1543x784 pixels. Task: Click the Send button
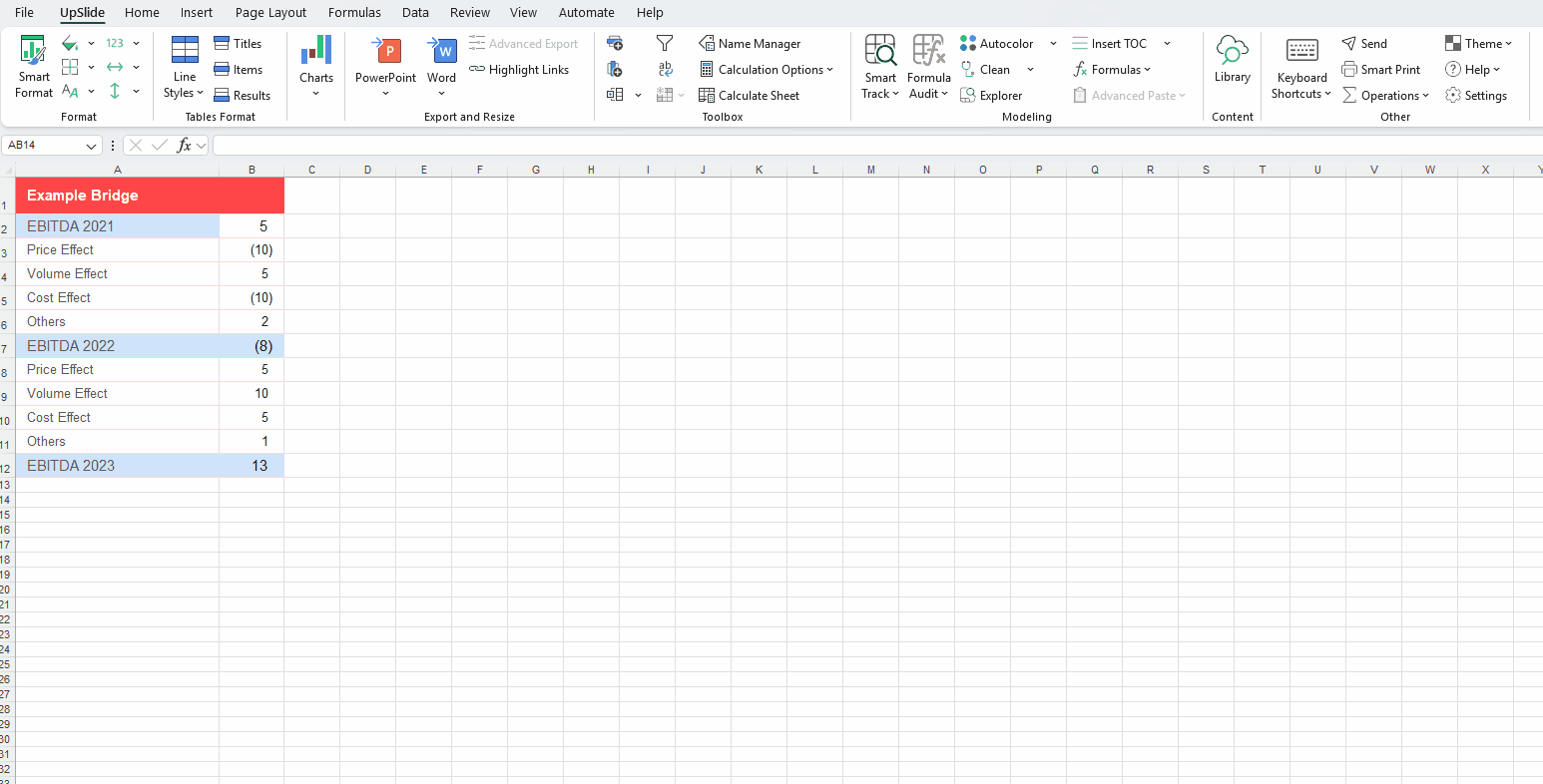(1364, 44)
